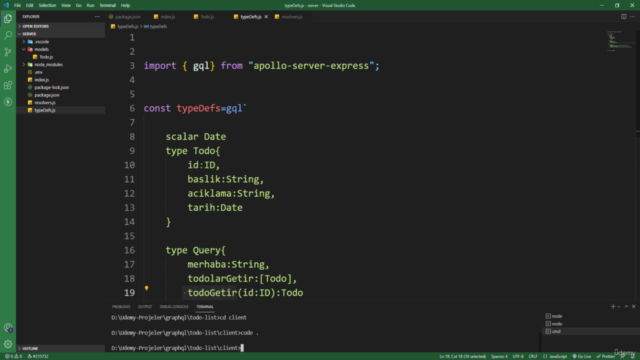
Task: Switch to the DEBUG CONSOLE panel tab
Action: point(174,307)
